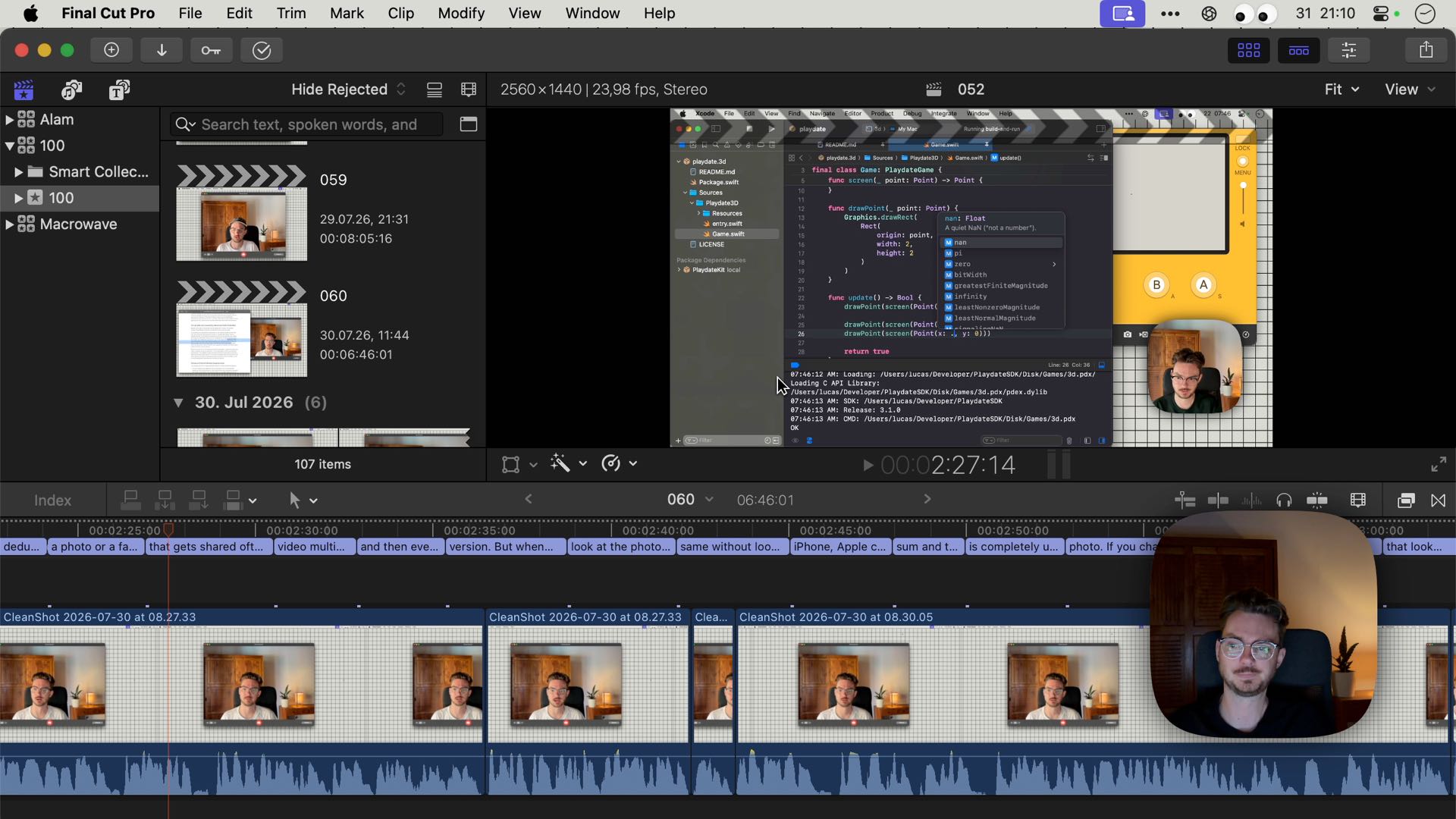Screen dimensions: 1456x819
Task: Select the 100 event in the sidebar
Action: click(80, 198)
